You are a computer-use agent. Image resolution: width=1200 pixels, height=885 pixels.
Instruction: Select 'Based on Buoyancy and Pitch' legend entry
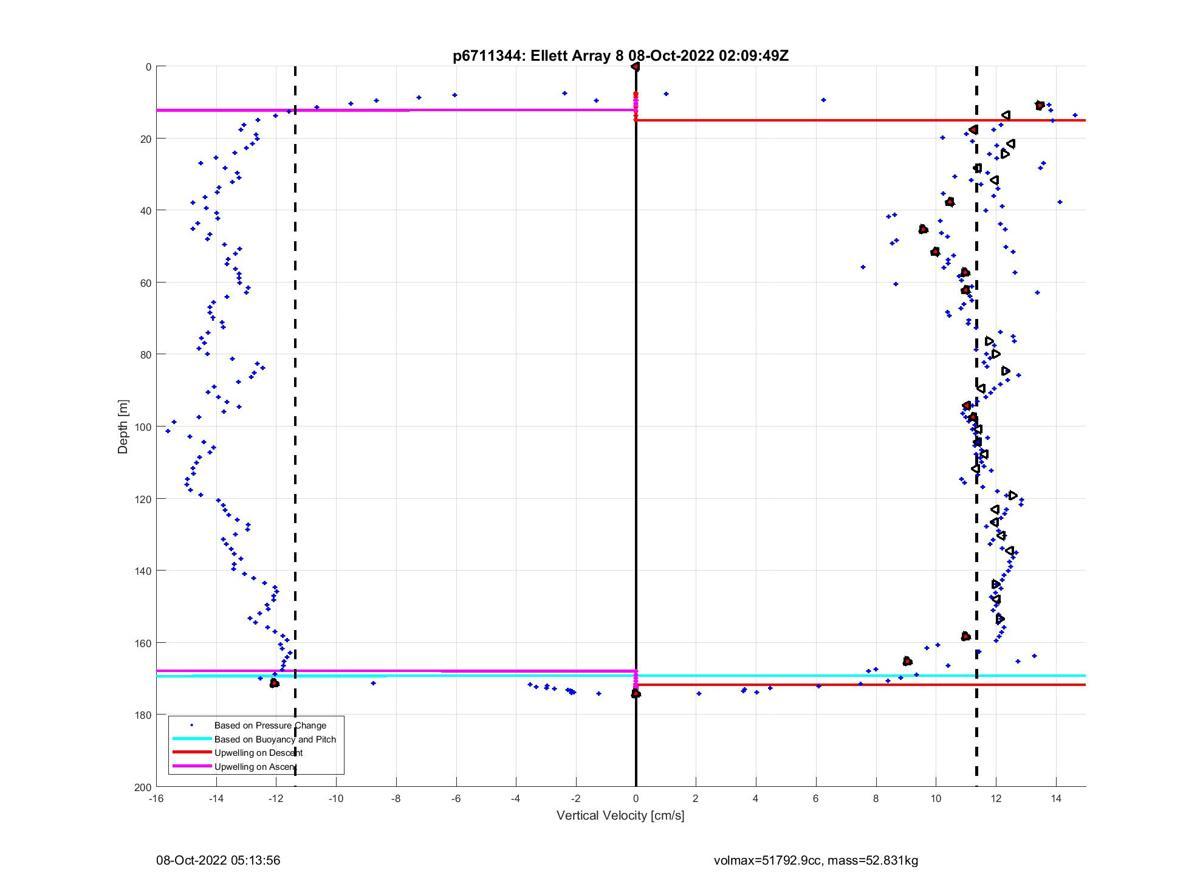[x=275, y=739]
